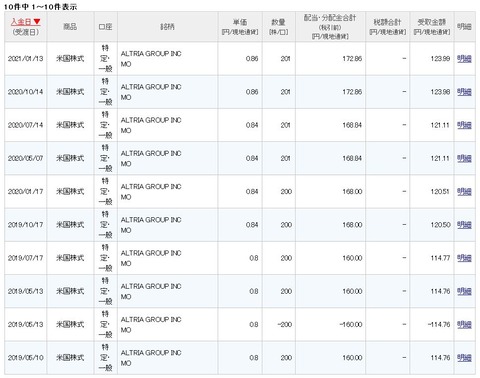Click ALTRIA GROUP INC in 2021/01/13 row
The image size is (480, 378).
coord(151,54)
